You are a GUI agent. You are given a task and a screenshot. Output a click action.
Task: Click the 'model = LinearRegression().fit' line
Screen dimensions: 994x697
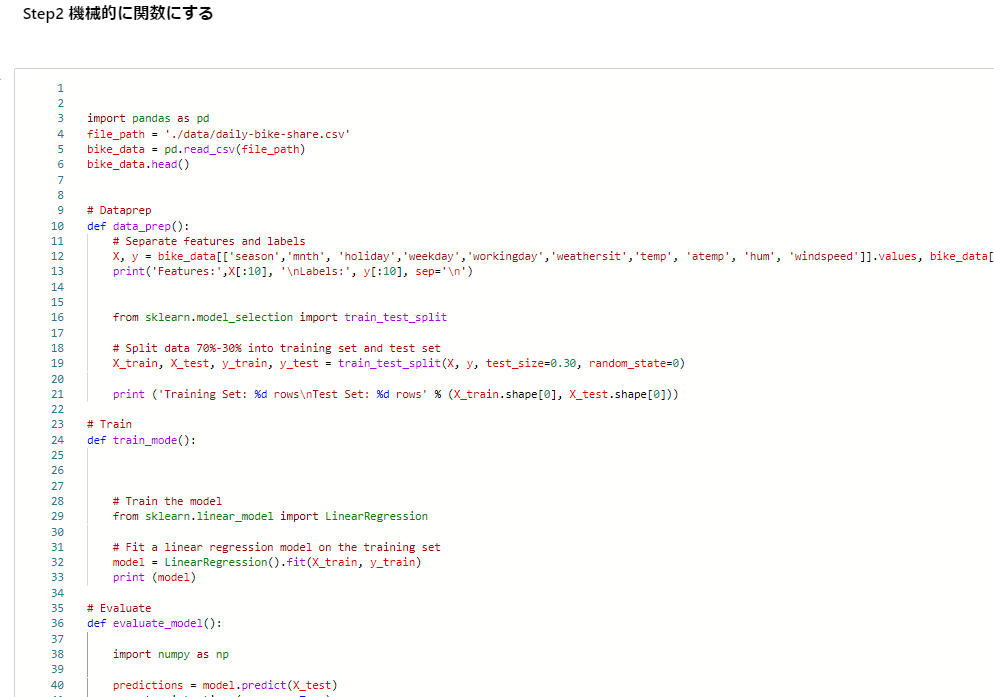tap(267, 562)
